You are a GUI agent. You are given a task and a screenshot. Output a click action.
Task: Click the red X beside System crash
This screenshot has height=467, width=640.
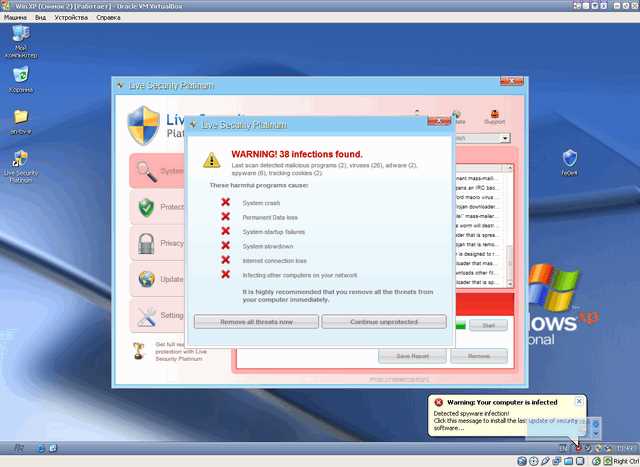pyautogui.click(x=225, y=202)
